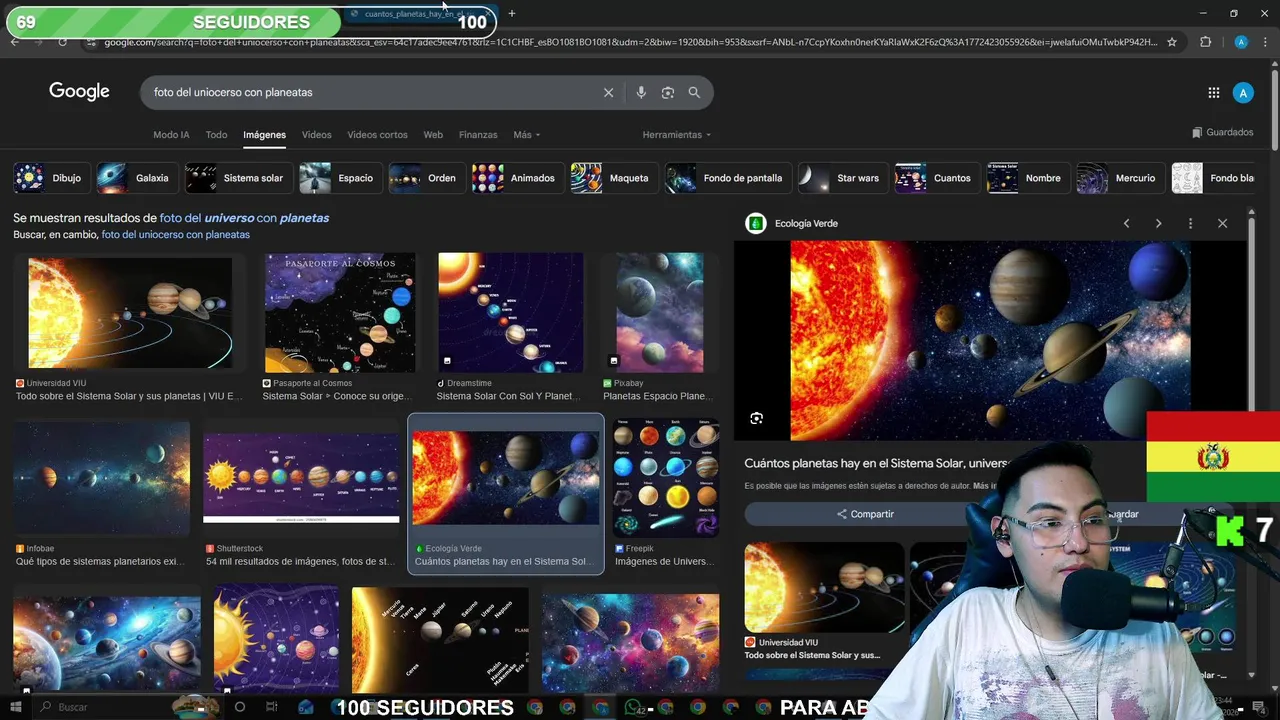
Task: Select the Nombre filter chip
Action: click(x=1027, y=178)
